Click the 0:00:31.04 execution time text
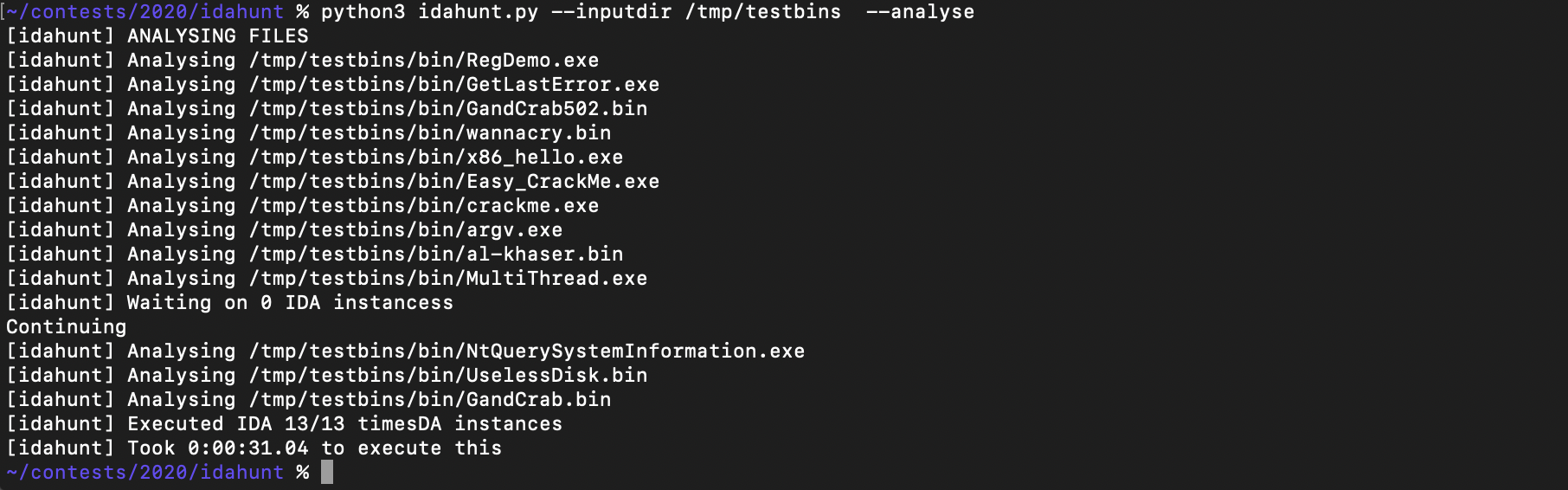This screenshot has width=1568, height=490. click(247, 448)
